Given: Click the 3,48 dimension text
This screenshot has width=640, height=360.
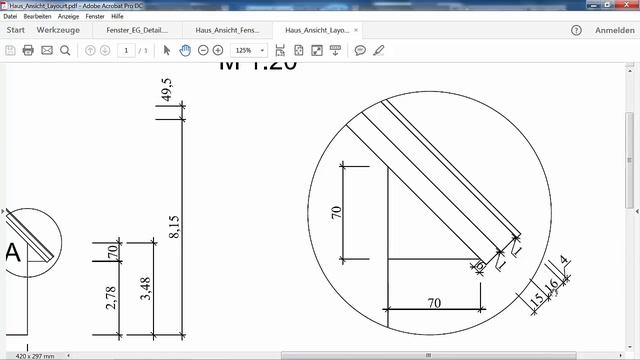Looking at the screenshot, I should coord(145,289).
